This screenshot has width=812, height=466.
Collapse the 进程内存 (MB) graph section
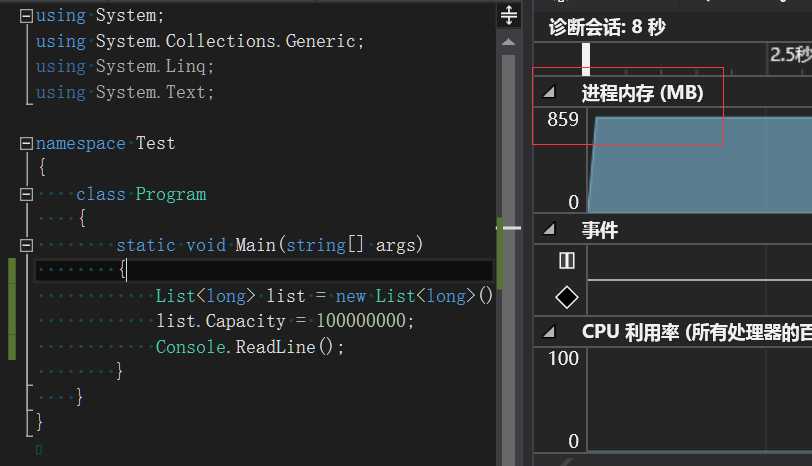pyautogui.click(x=549, y=92)
